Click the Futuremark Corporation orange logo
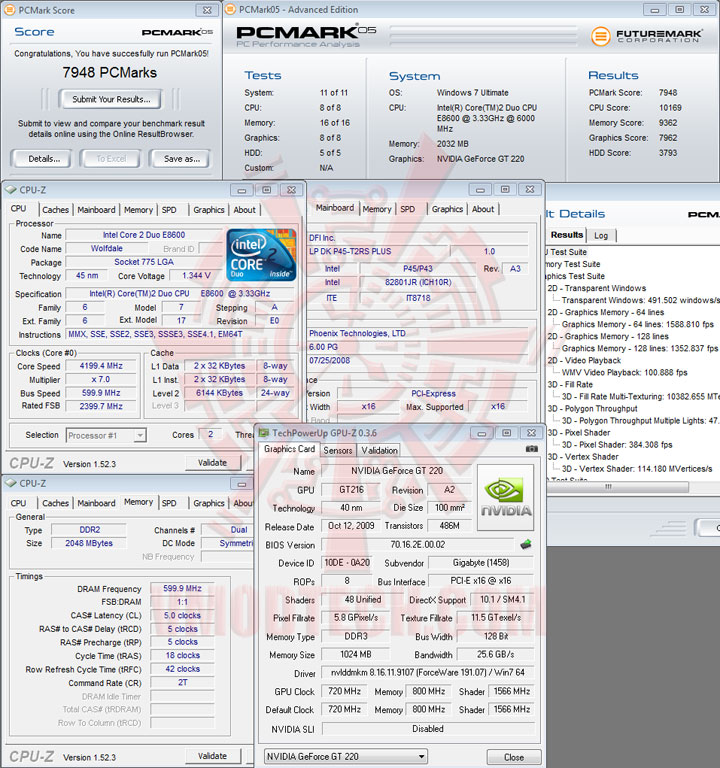Viewport: 720px width, 768px height. [x=600, y=36]
